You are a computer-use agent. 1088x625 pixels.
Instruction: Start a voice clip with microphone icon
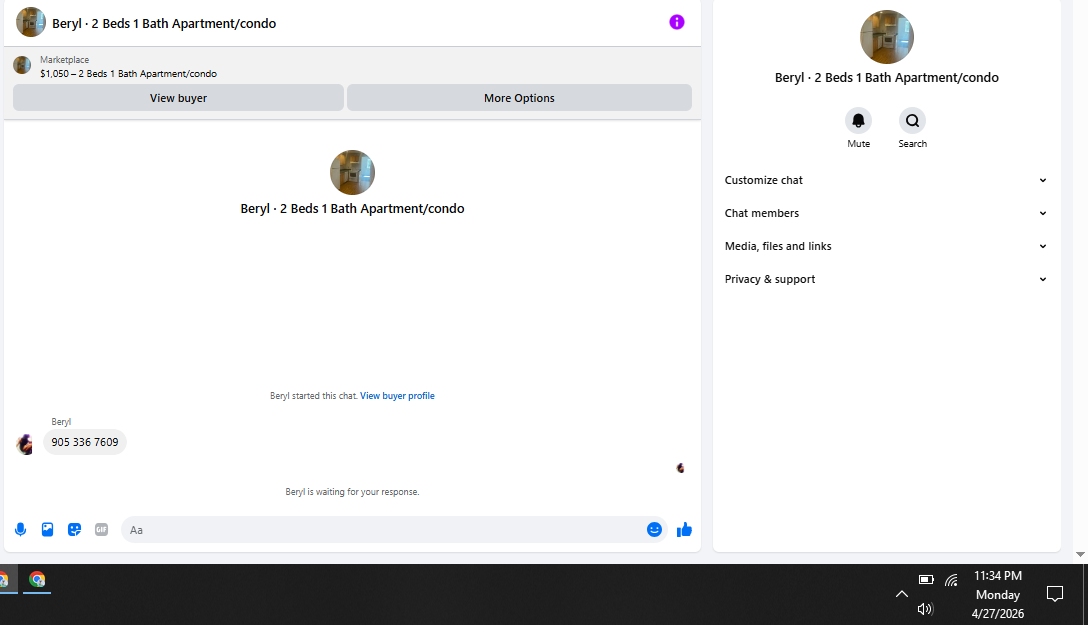(21, 530)
